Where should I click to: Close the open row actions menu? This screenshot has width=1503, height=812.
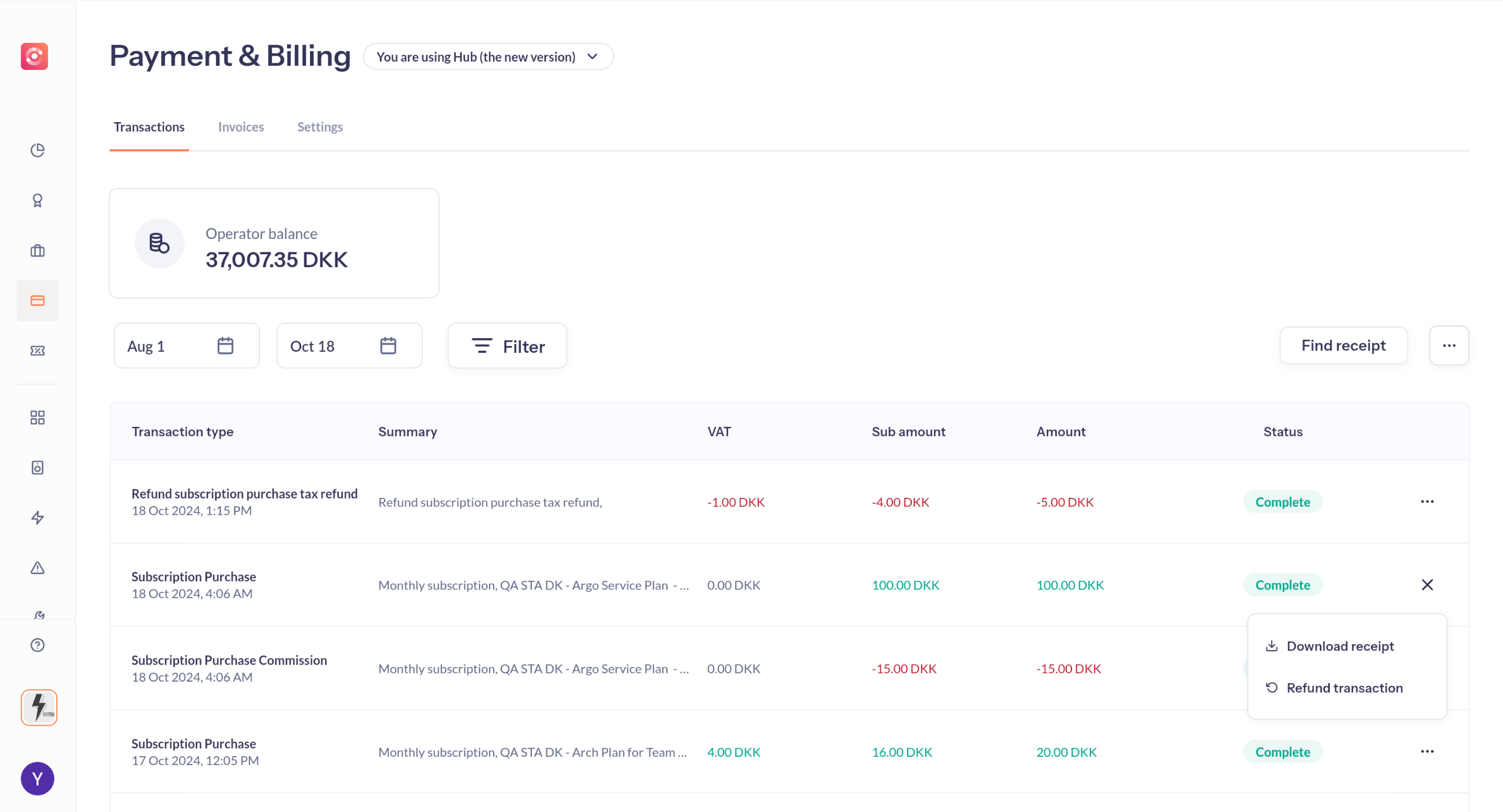[x=1427, y=585]
